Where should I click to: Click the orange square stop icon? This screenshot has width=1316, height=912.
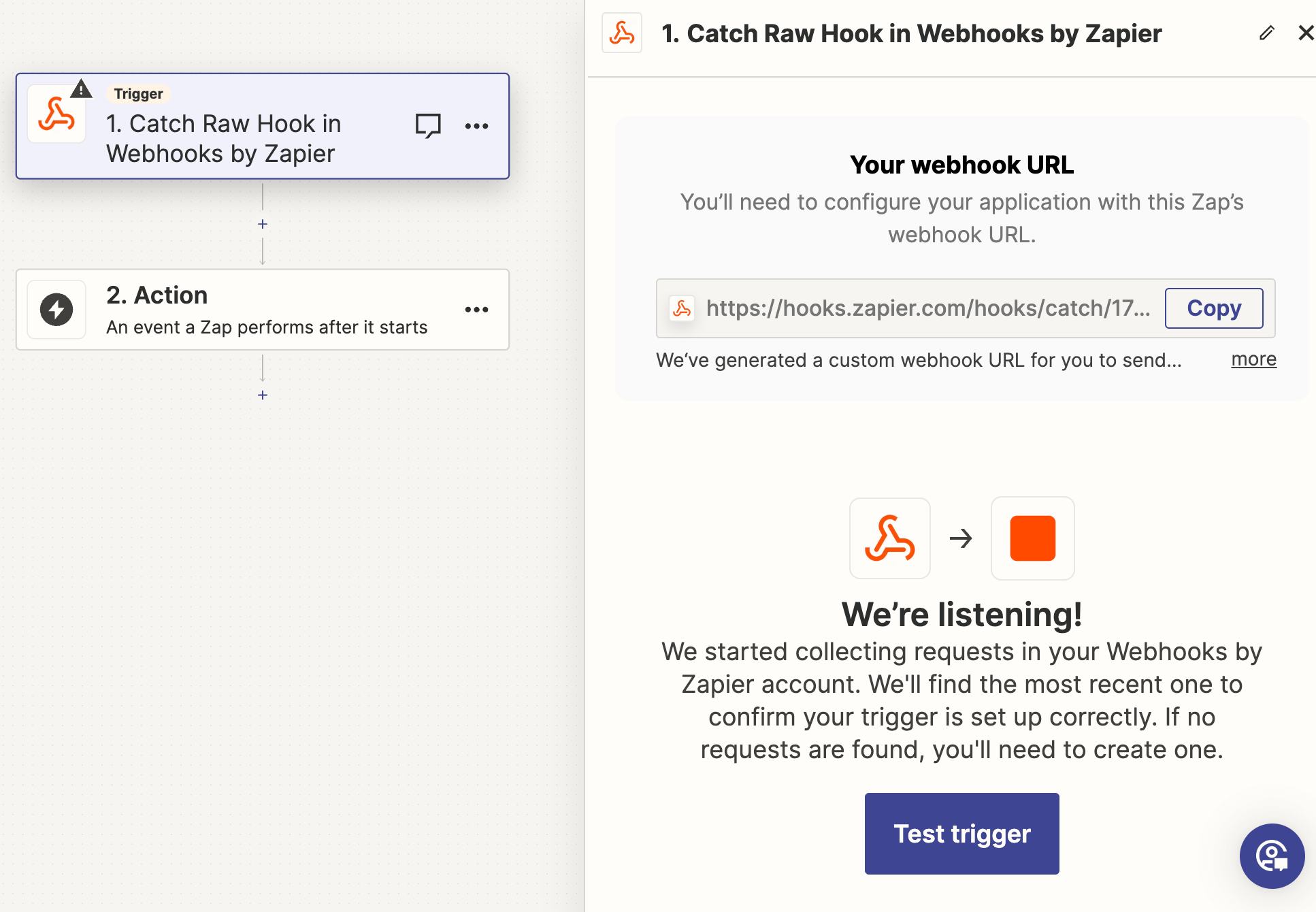(1032, 538)
